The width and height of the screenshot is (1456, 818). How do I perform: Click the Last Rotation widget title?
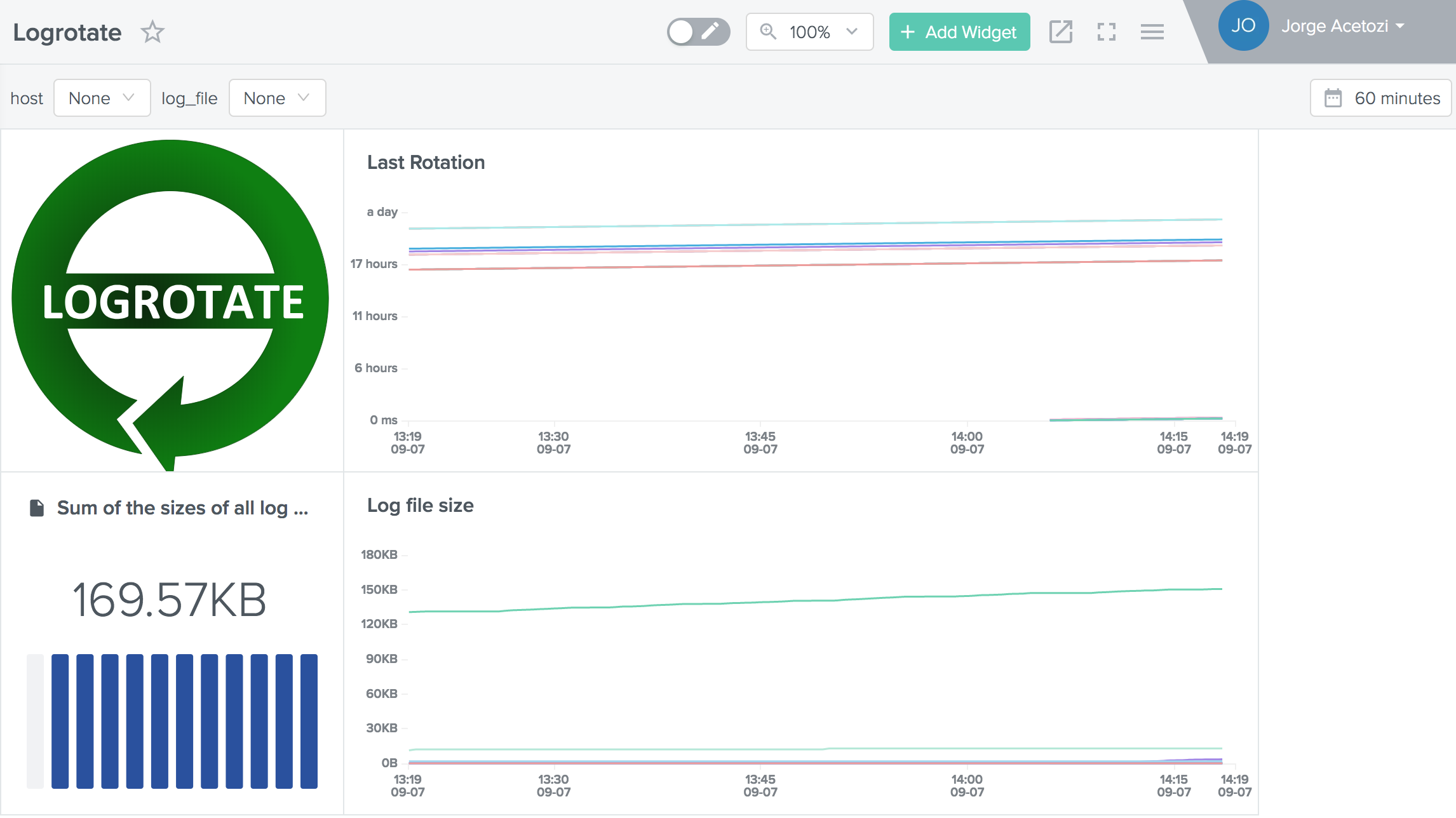click(x=426, y=163)
